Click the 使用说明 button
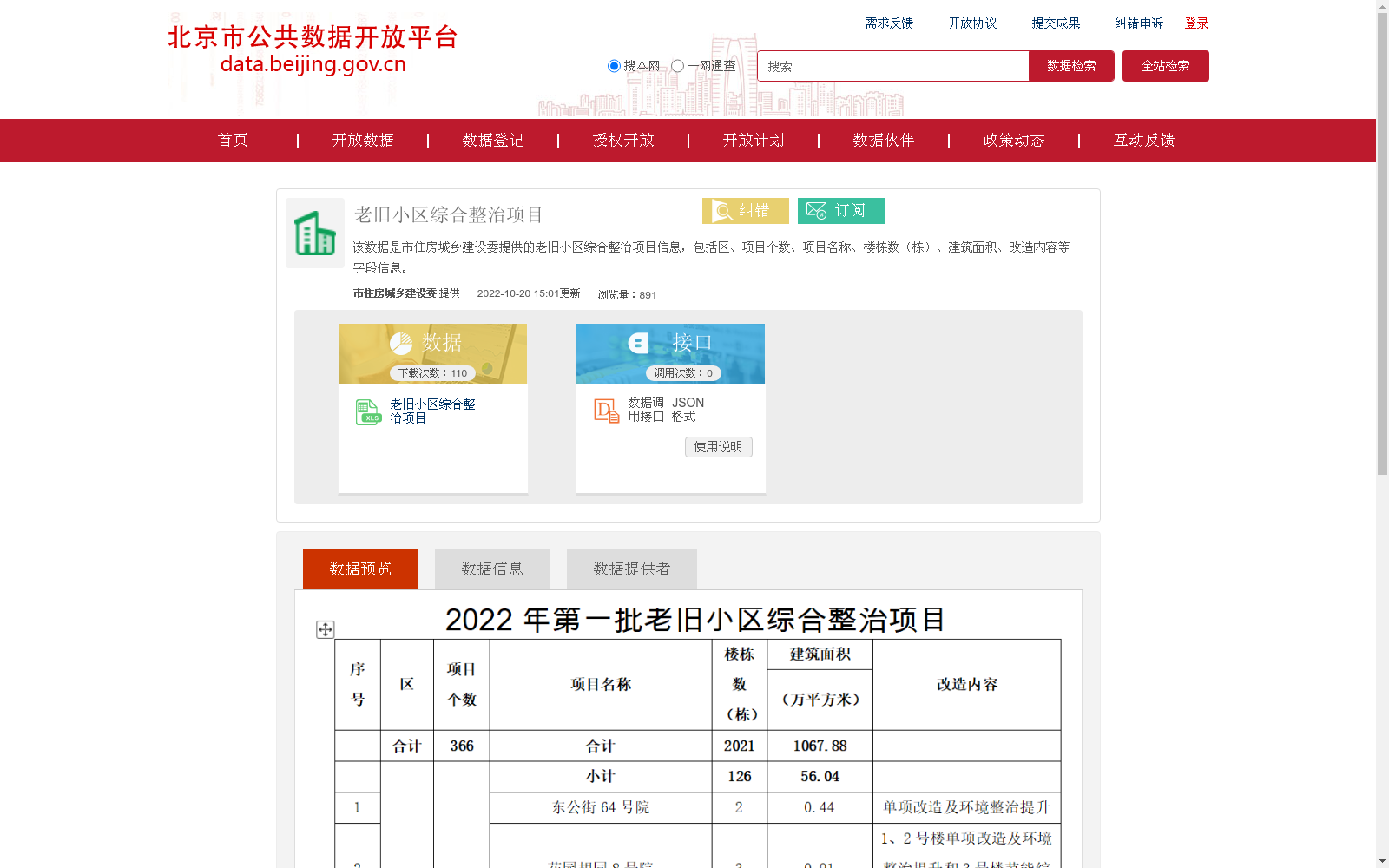This screenshot has width=1389, height=868. click(718, 447)
